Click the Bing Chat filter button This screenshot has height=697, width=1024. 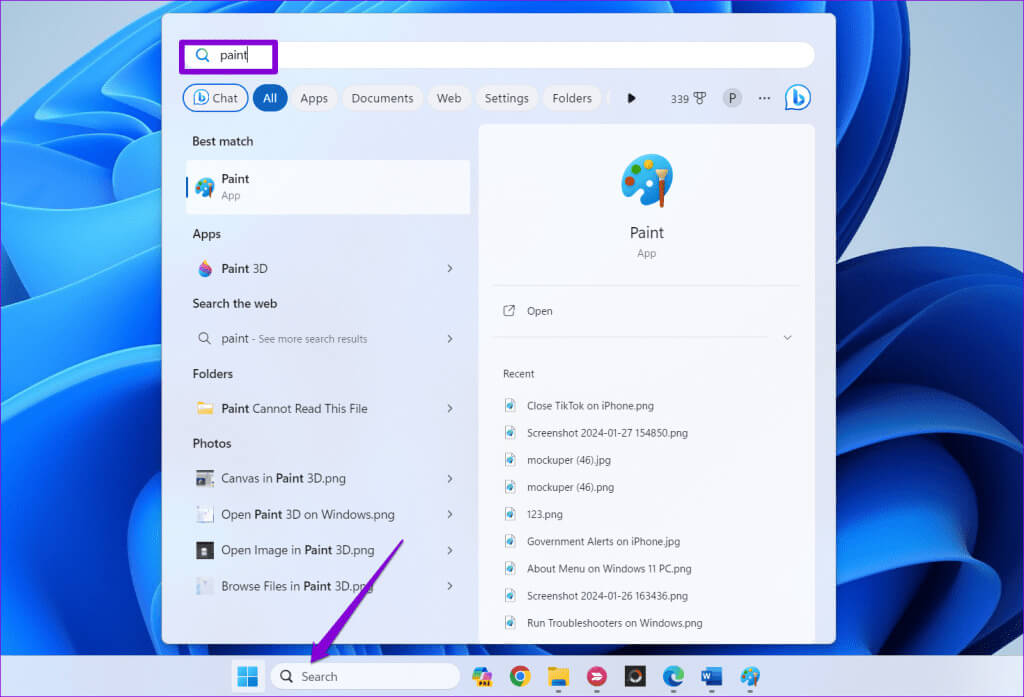point(216,98)
